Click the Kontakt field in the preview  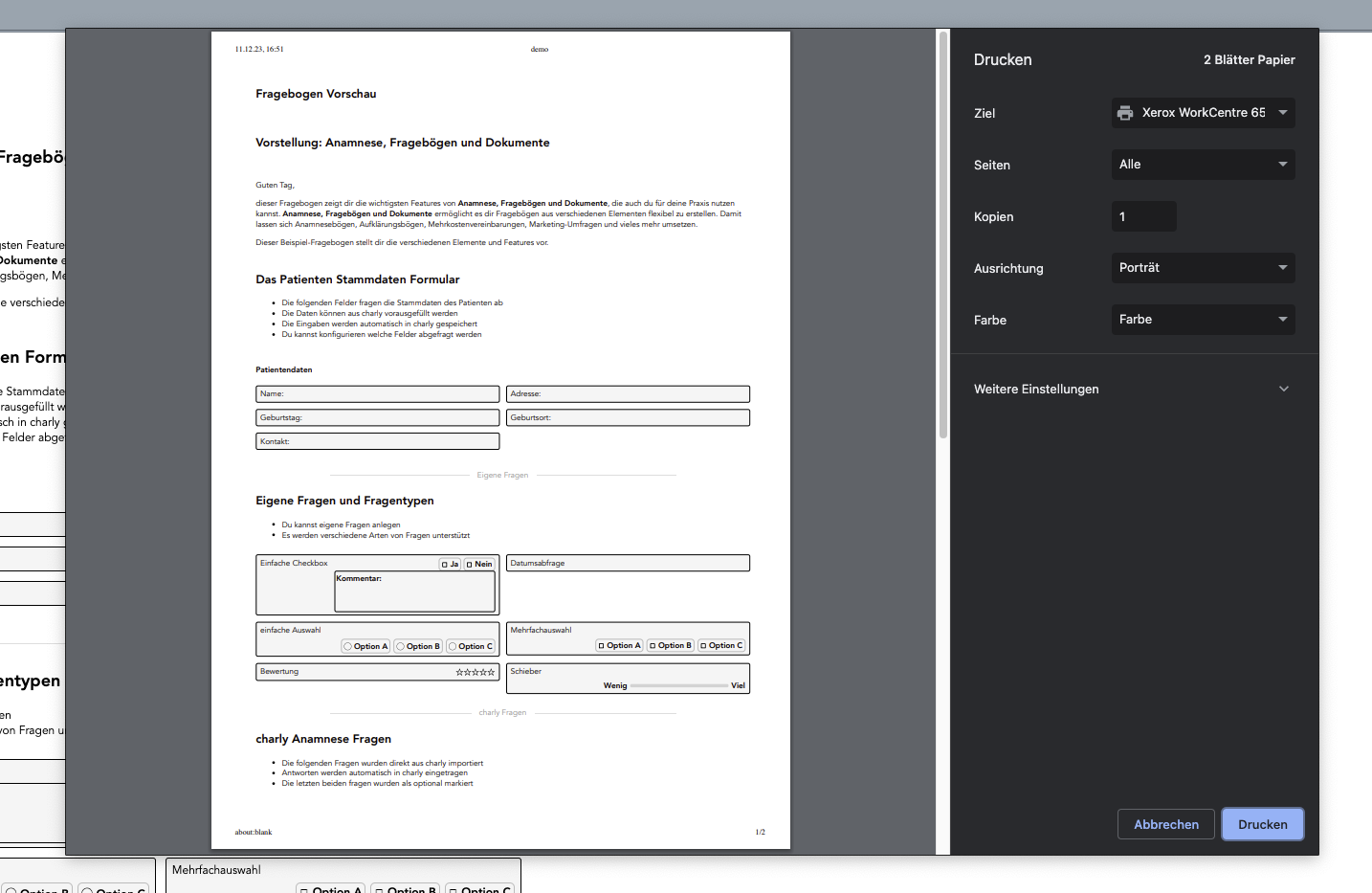[x=378, y=441]
